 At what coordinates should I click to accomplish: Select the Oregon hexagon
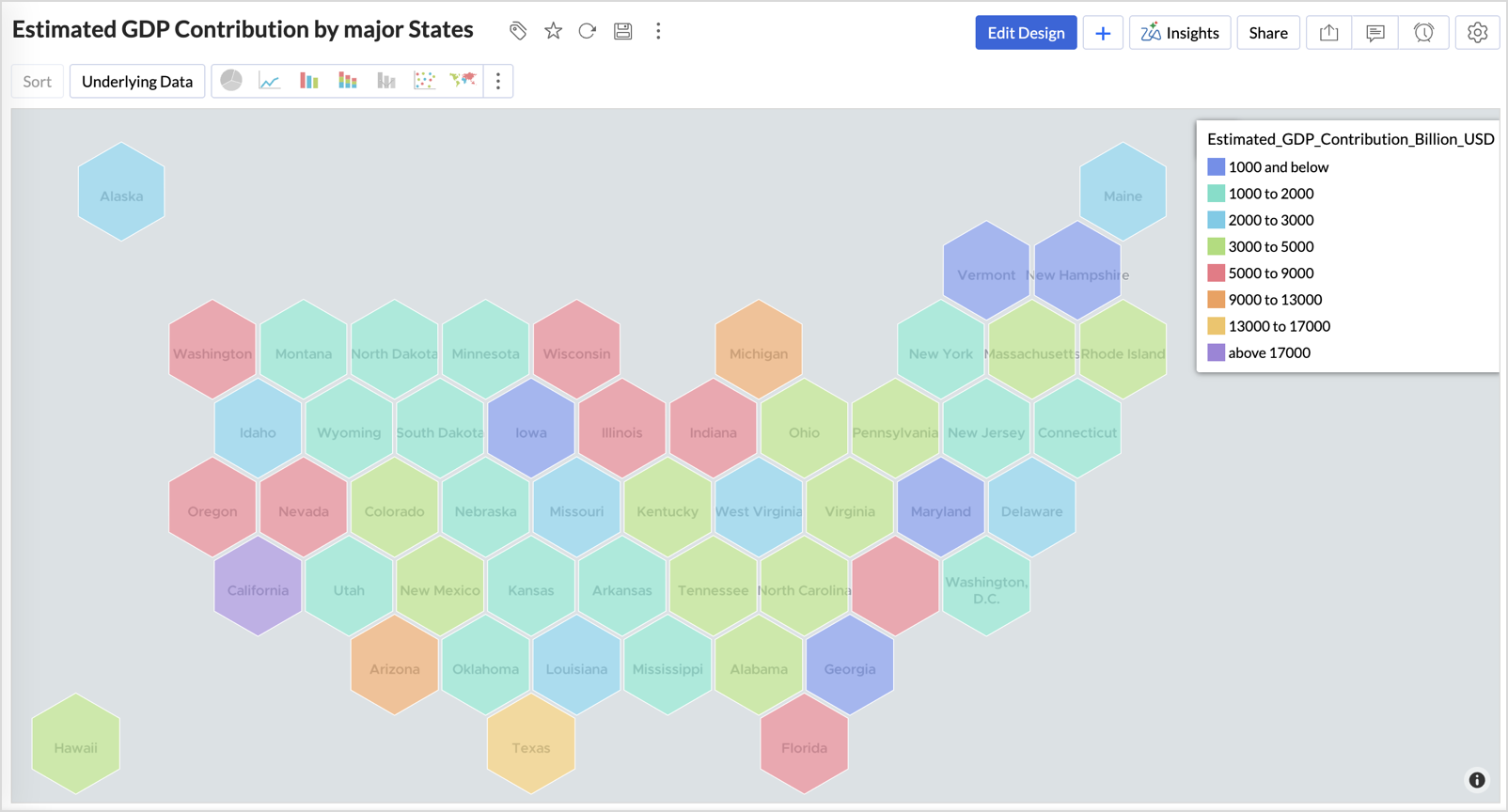212,507
